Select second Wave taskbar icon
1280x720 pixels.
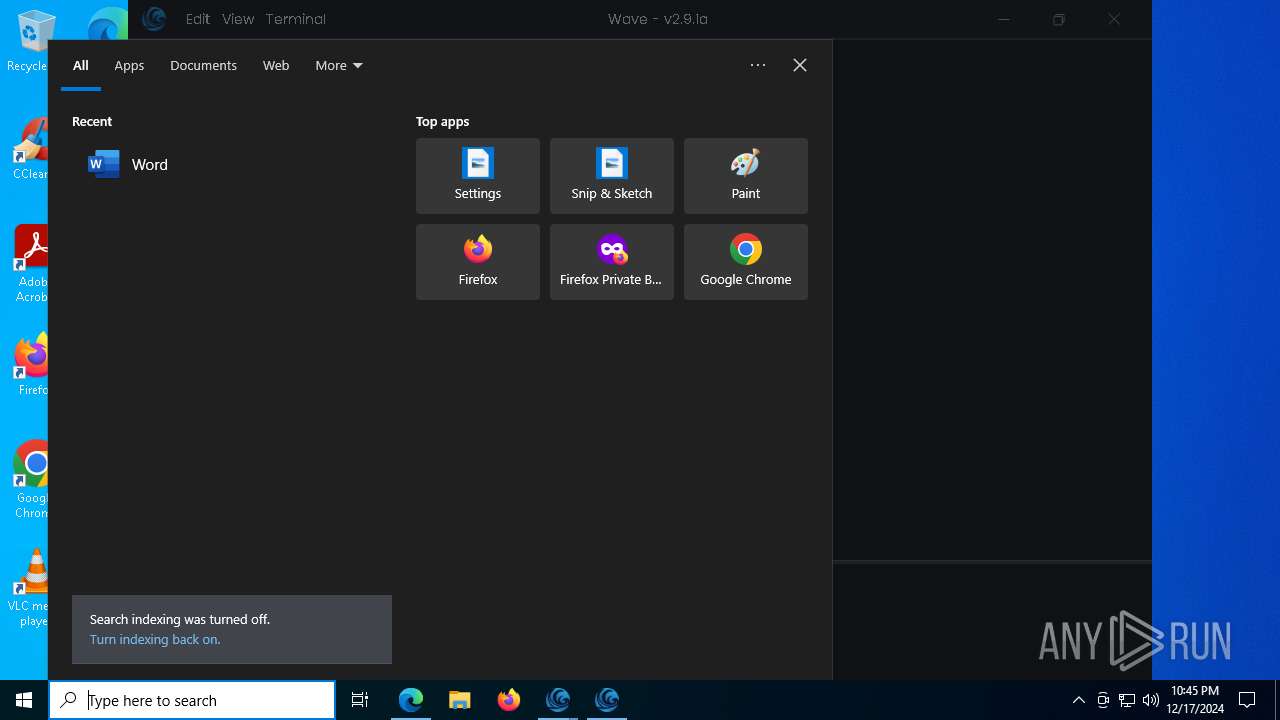pos(607,700)
